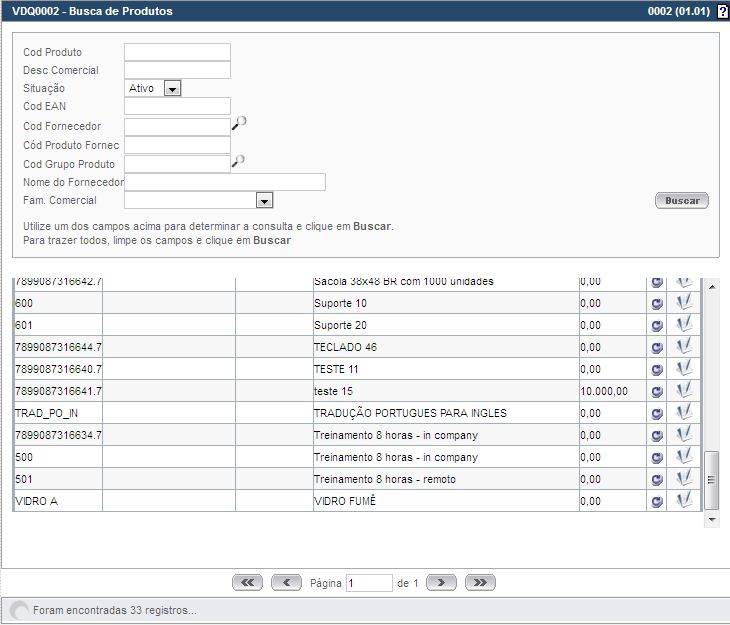
Task: Click the checkmark select icon for Suporte 20
Action: (x=685, y=325)
